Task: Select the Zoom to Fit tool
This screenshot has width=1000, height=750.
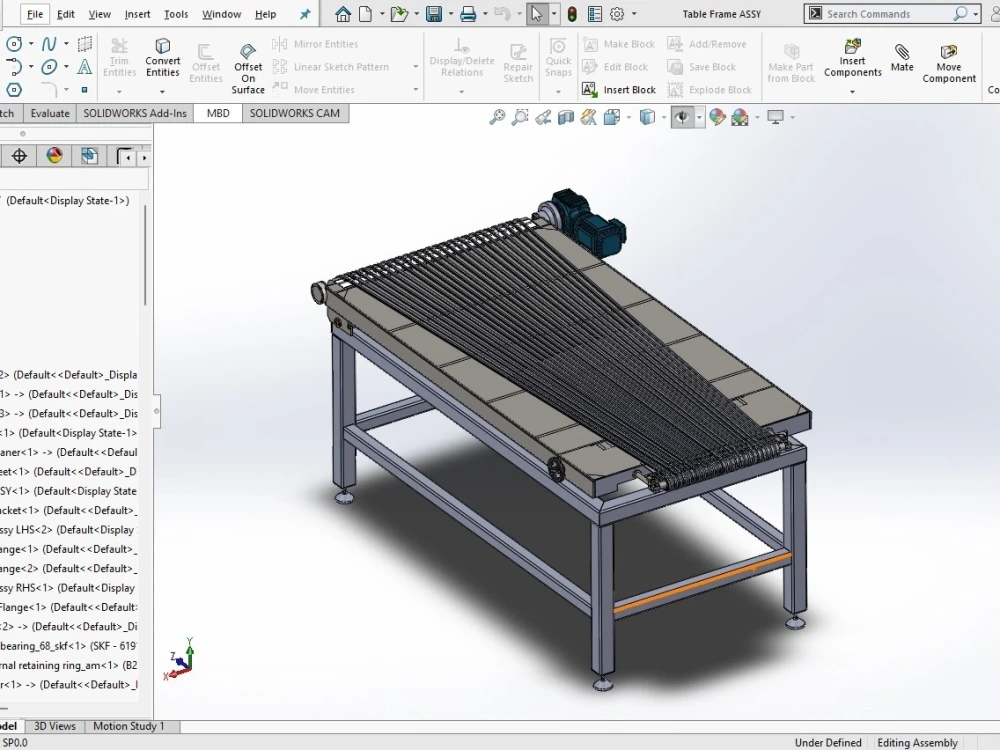Action: (497, 117)
